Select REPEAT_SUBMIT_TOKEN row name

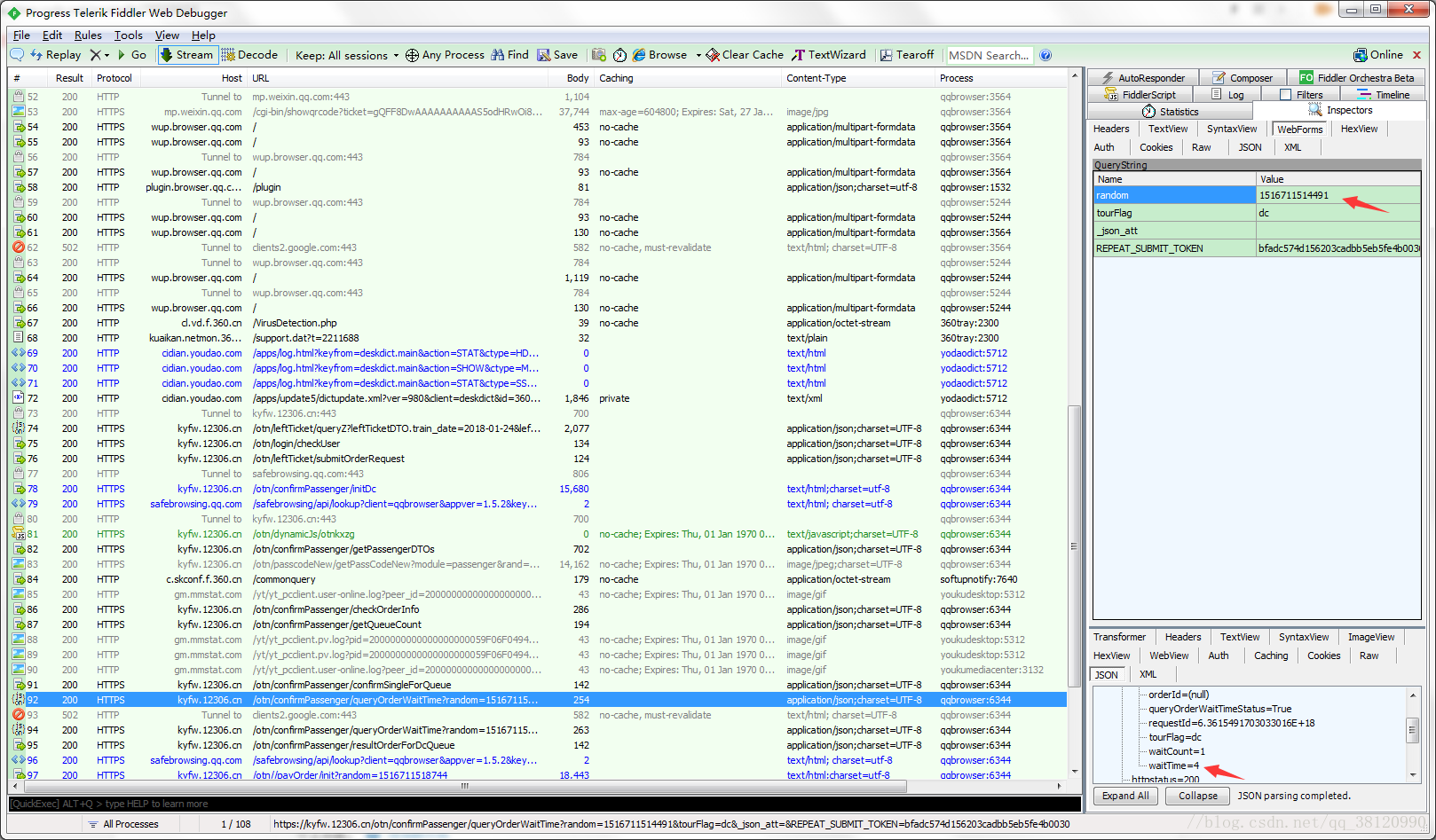(1174, 248)
